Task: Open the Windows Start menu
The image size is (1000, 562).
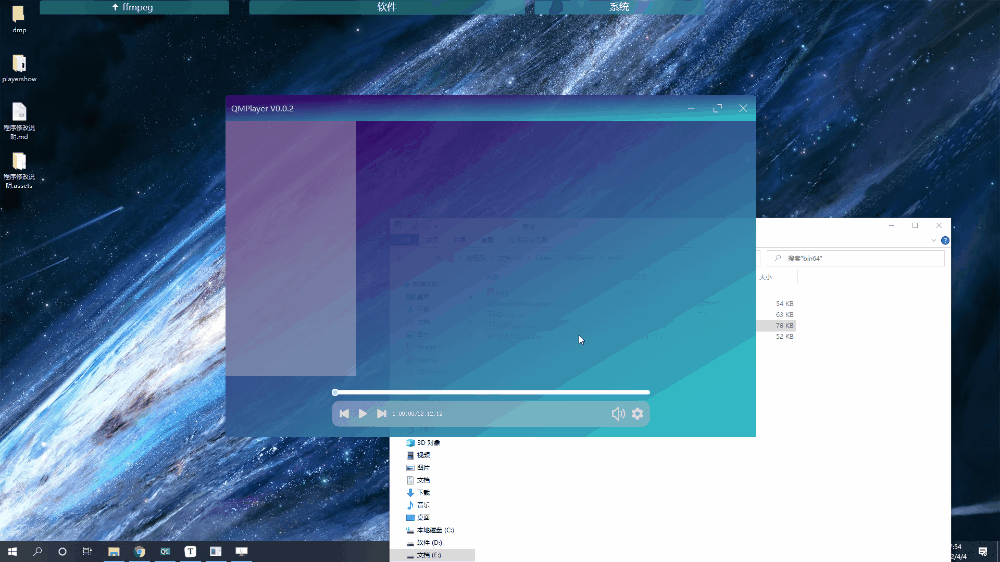Action: click(x=12, y=551)
